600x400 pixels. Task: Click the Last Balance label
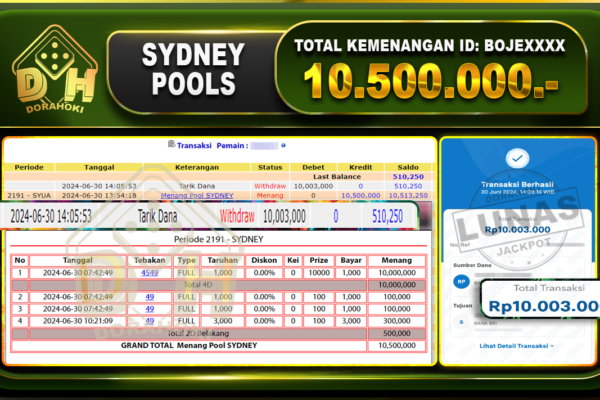tap(337, 176)
